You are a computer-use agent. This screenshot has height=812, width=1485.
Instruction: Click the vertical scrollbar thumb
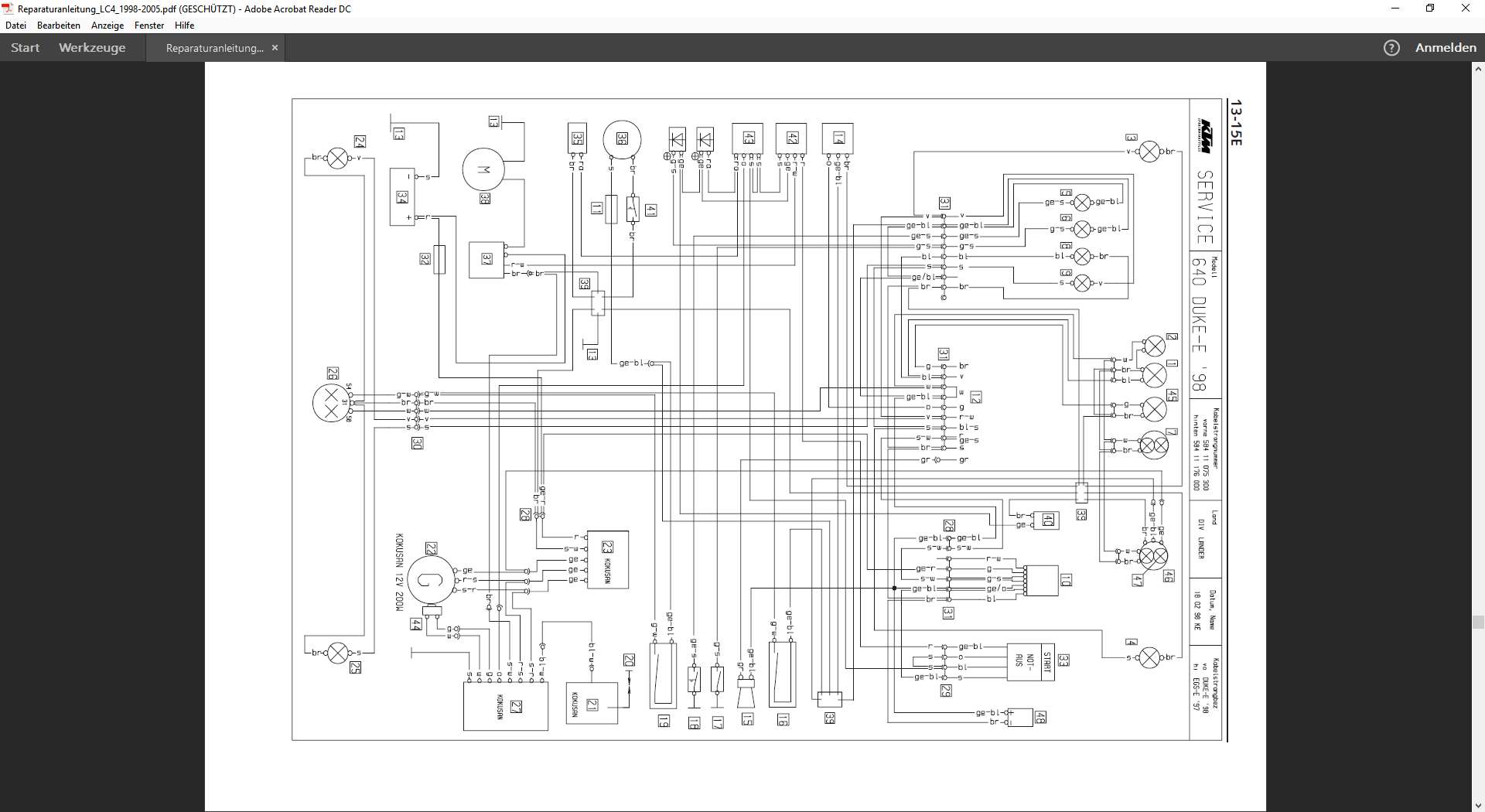click(x=1478, y=622)
